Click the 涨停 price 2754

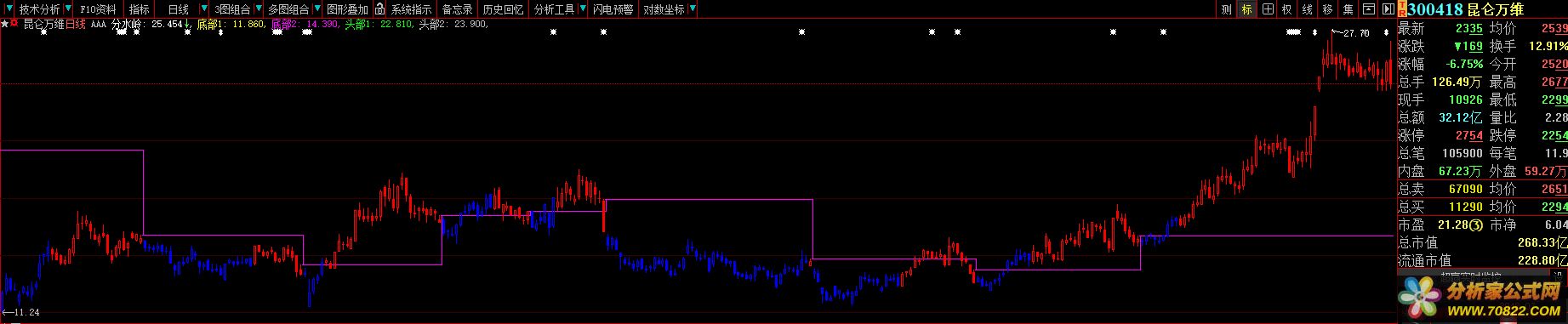click(x=1468, y=135)
